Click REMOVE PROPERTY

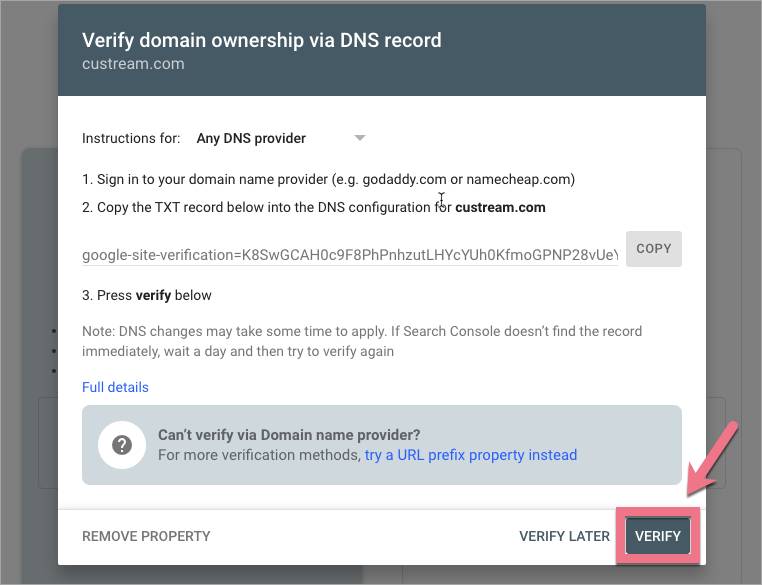tap(146, 536)
